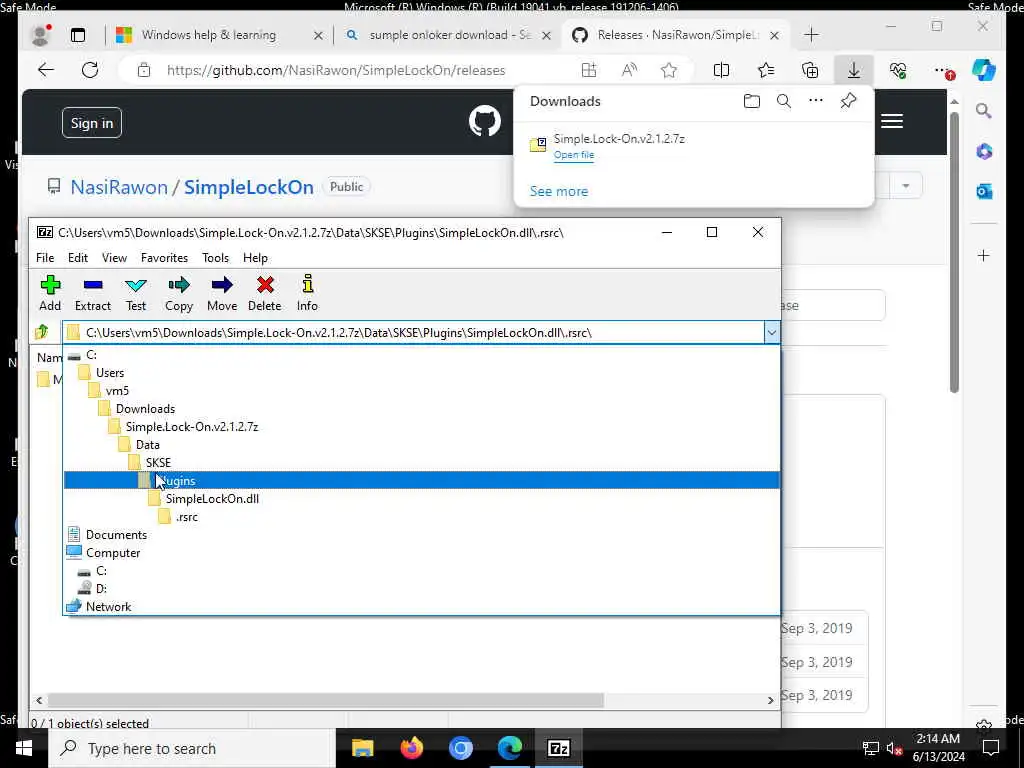The image size is (1024, 768).
Task: Open Windows Start menu
Action: coord(24,748)
